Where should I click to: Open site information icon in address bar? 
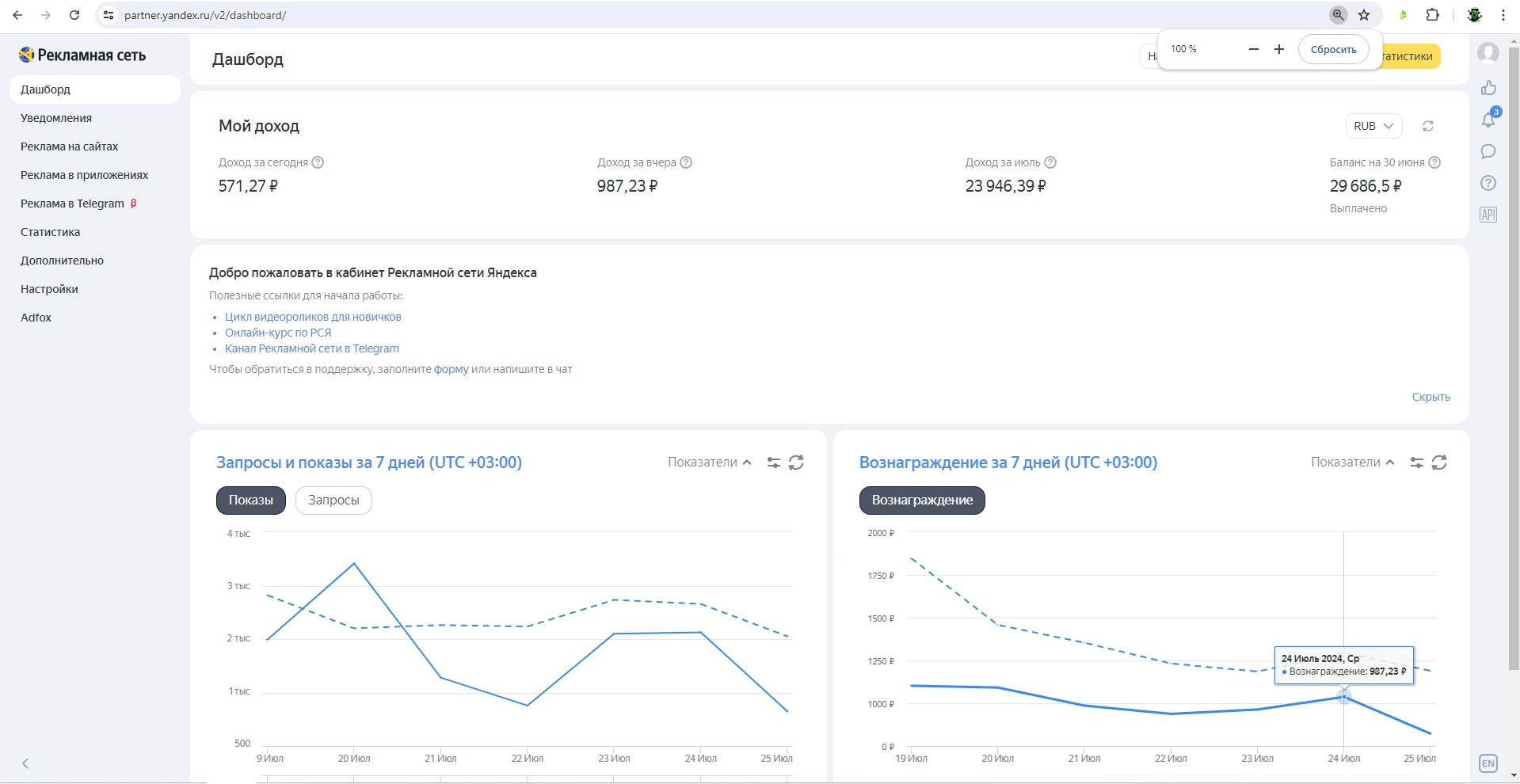click(109, 15)
